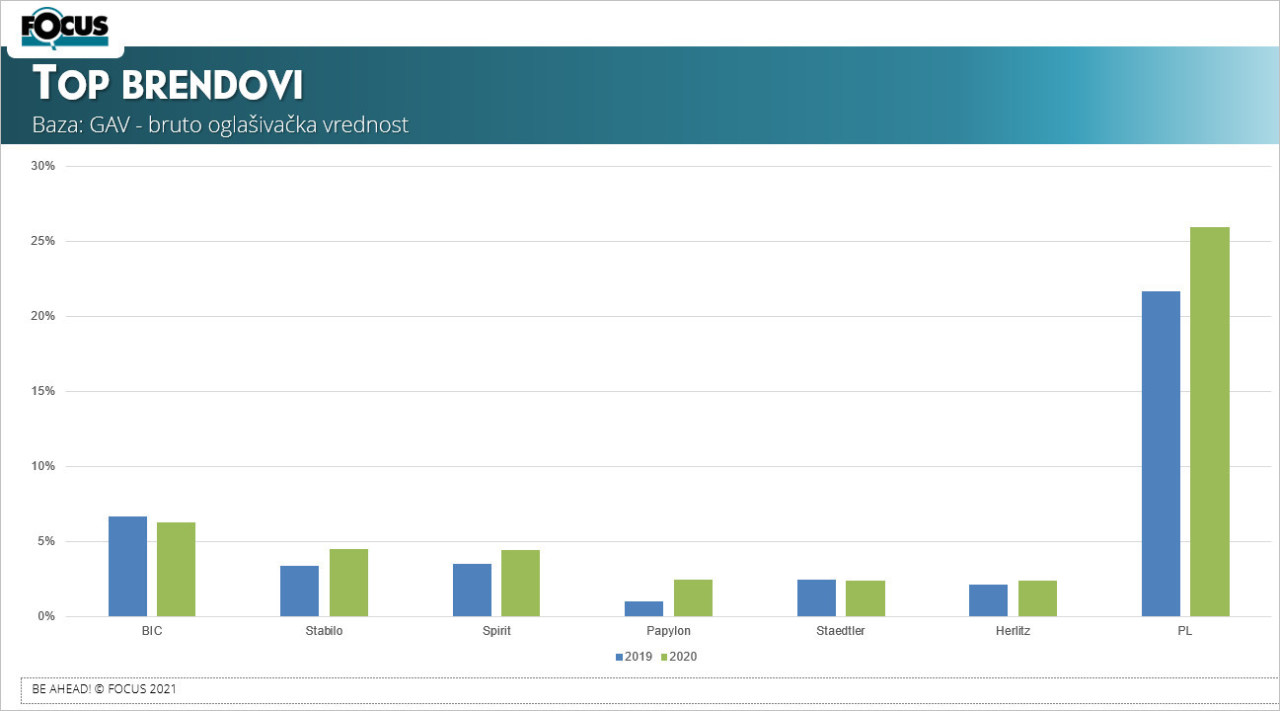Select the BIC 2019 blue bar

pos(128,566)
